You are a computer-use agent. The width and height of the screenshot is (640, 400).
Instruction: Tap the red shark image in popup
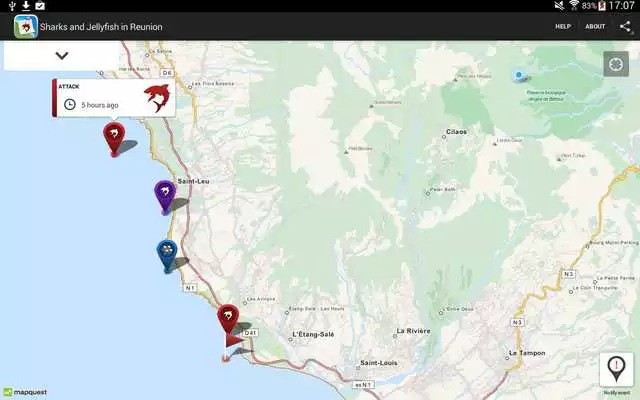click(x=157, y=98)
